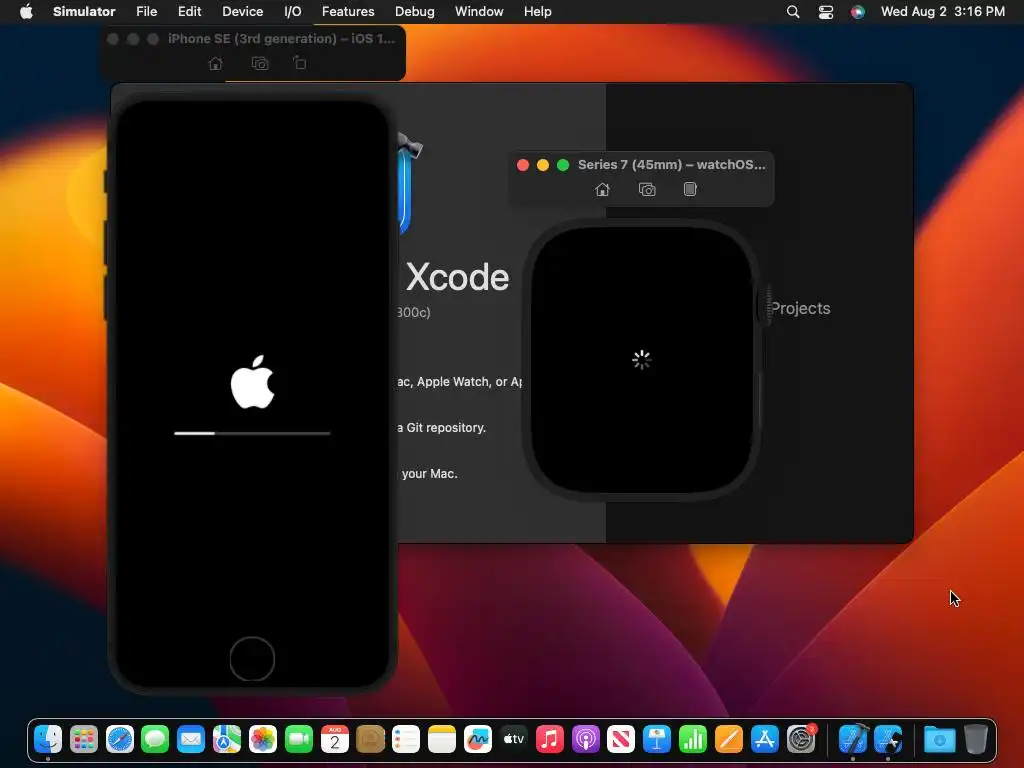
Task: Open the Features menu
Action: (x=348, y=12)
